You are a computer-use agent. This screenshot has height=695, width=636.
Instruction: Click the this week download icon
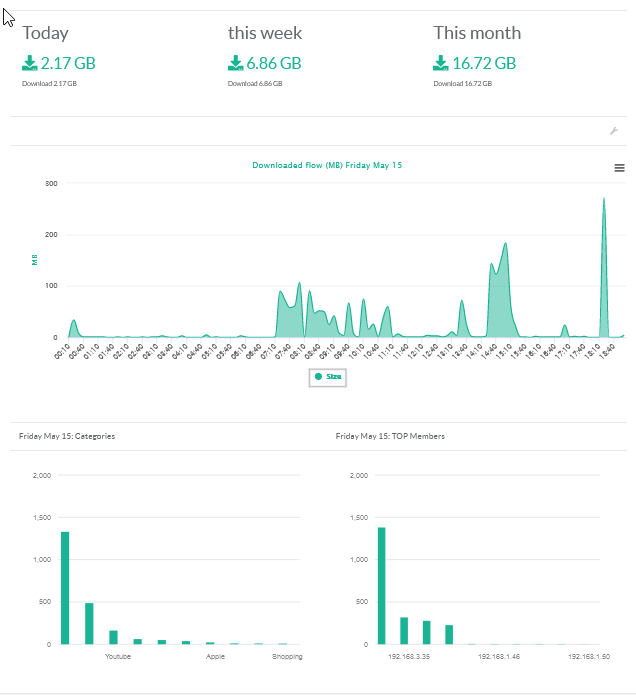(236, 64)
